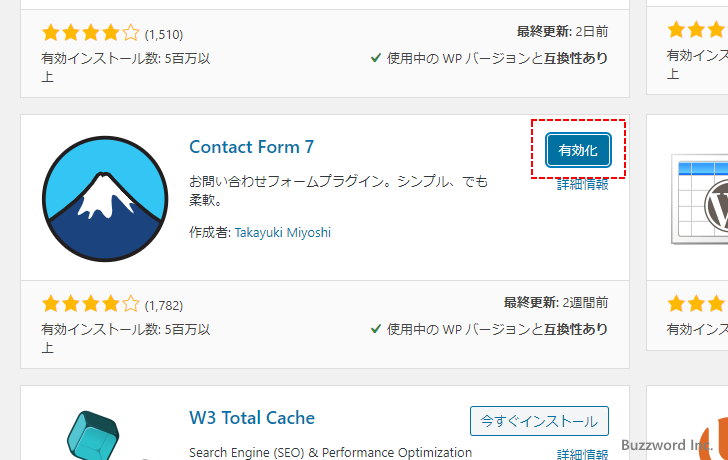
Task: Click the 最終更新: 2週間前 label
Action: click(x=556, y=302)
